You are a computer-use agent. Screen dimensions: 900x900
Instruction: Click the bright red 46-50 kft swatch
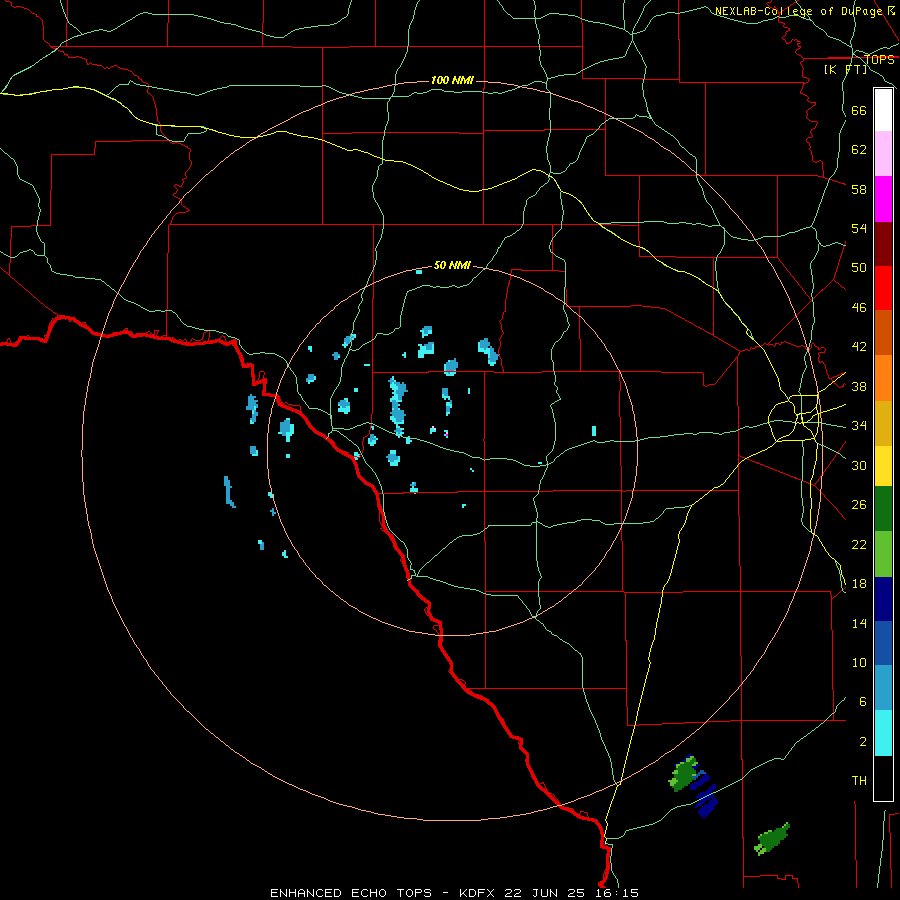coord(883,288)
